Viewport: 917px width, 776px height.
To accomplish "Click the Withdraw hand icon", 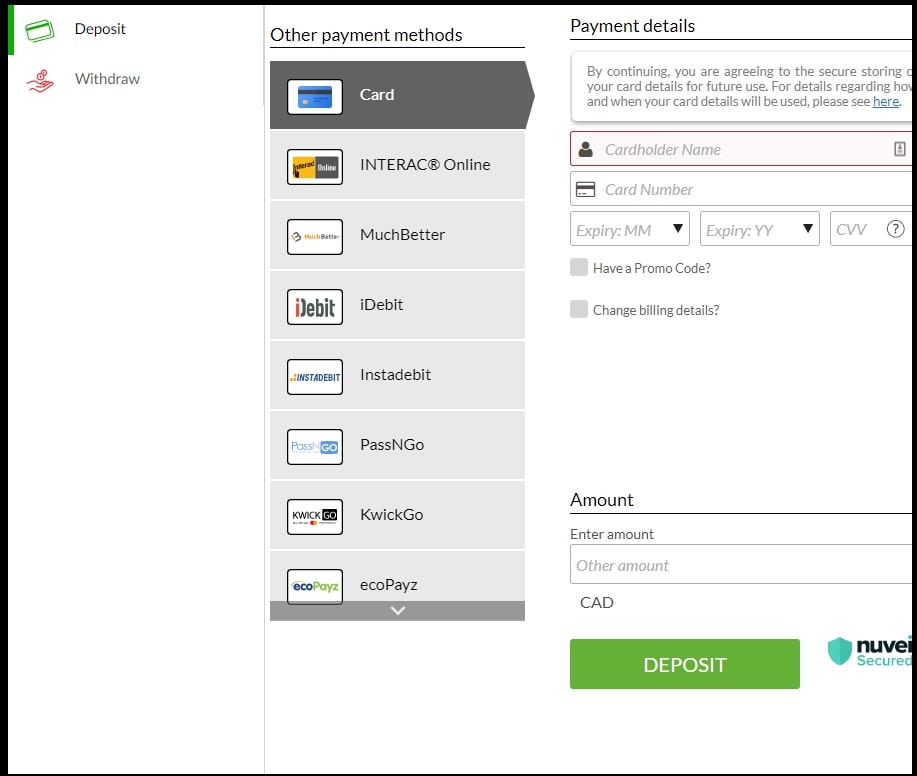I will click(x=38, y=78).
